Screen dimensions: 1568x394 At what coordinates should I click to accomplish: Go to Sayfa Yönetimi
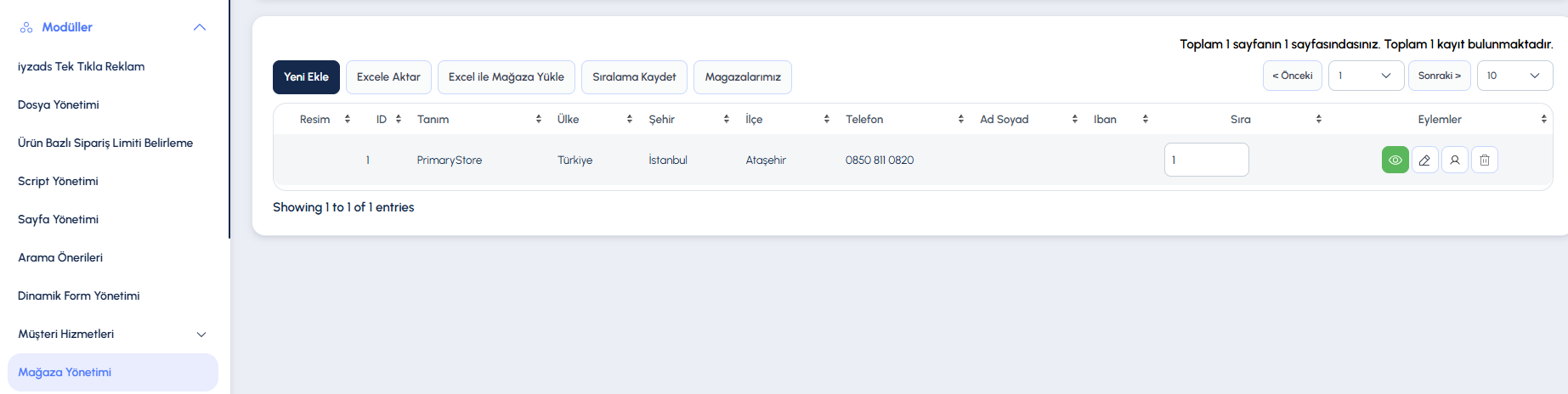[x=58, y=219]
